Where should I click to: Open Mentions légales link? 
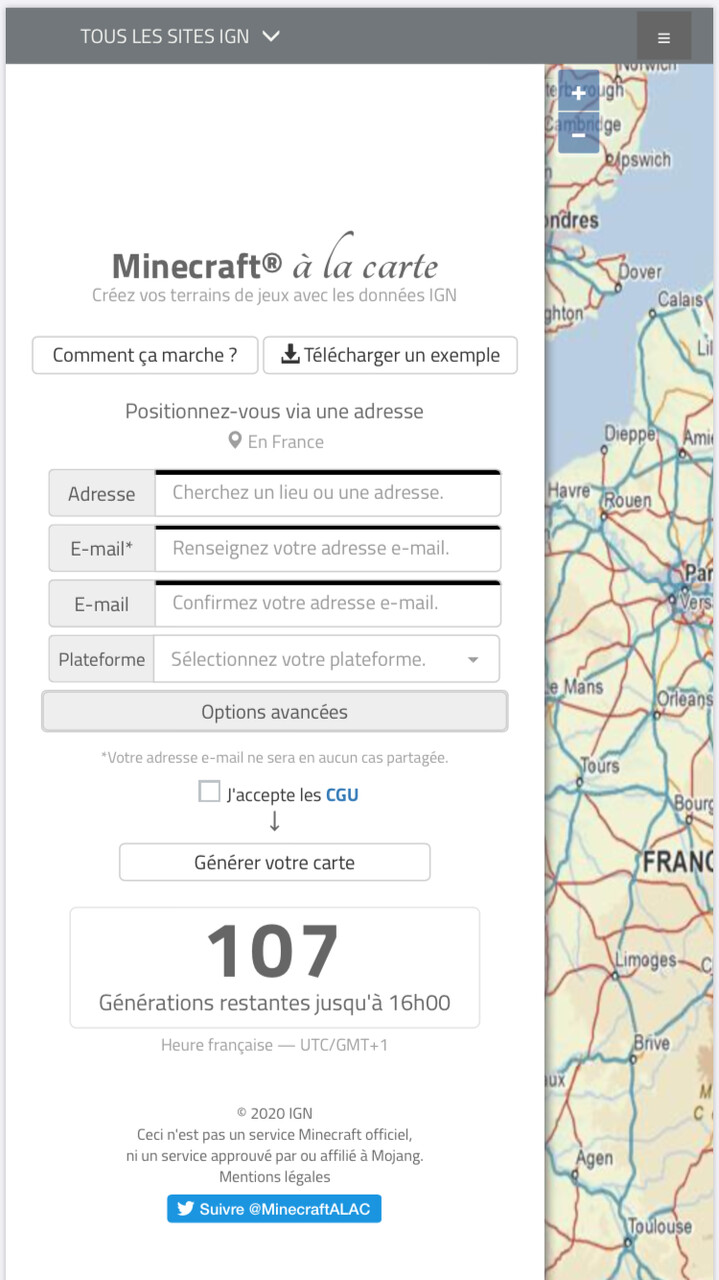pyautogui.click(x=274, y=1177)
